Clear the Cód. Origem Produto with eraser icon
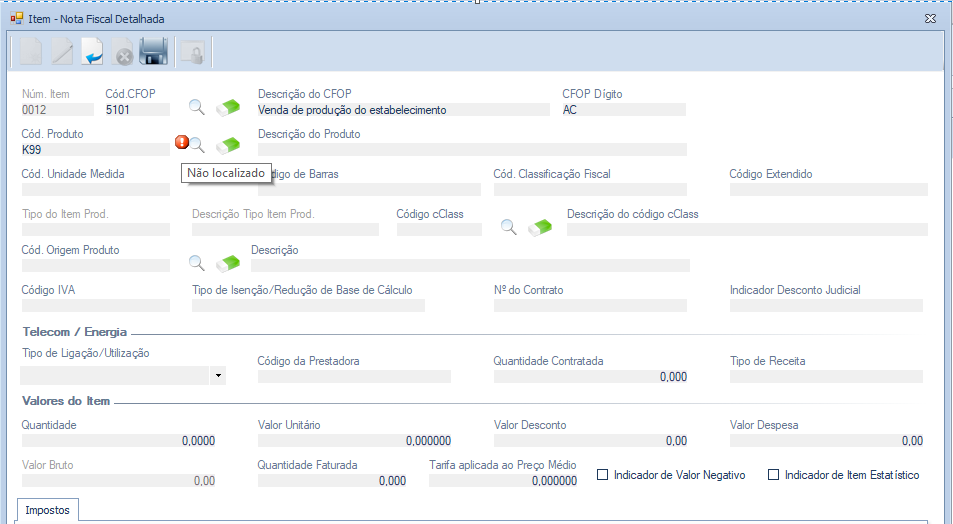The image size is (953, 524). pos(228,263)
